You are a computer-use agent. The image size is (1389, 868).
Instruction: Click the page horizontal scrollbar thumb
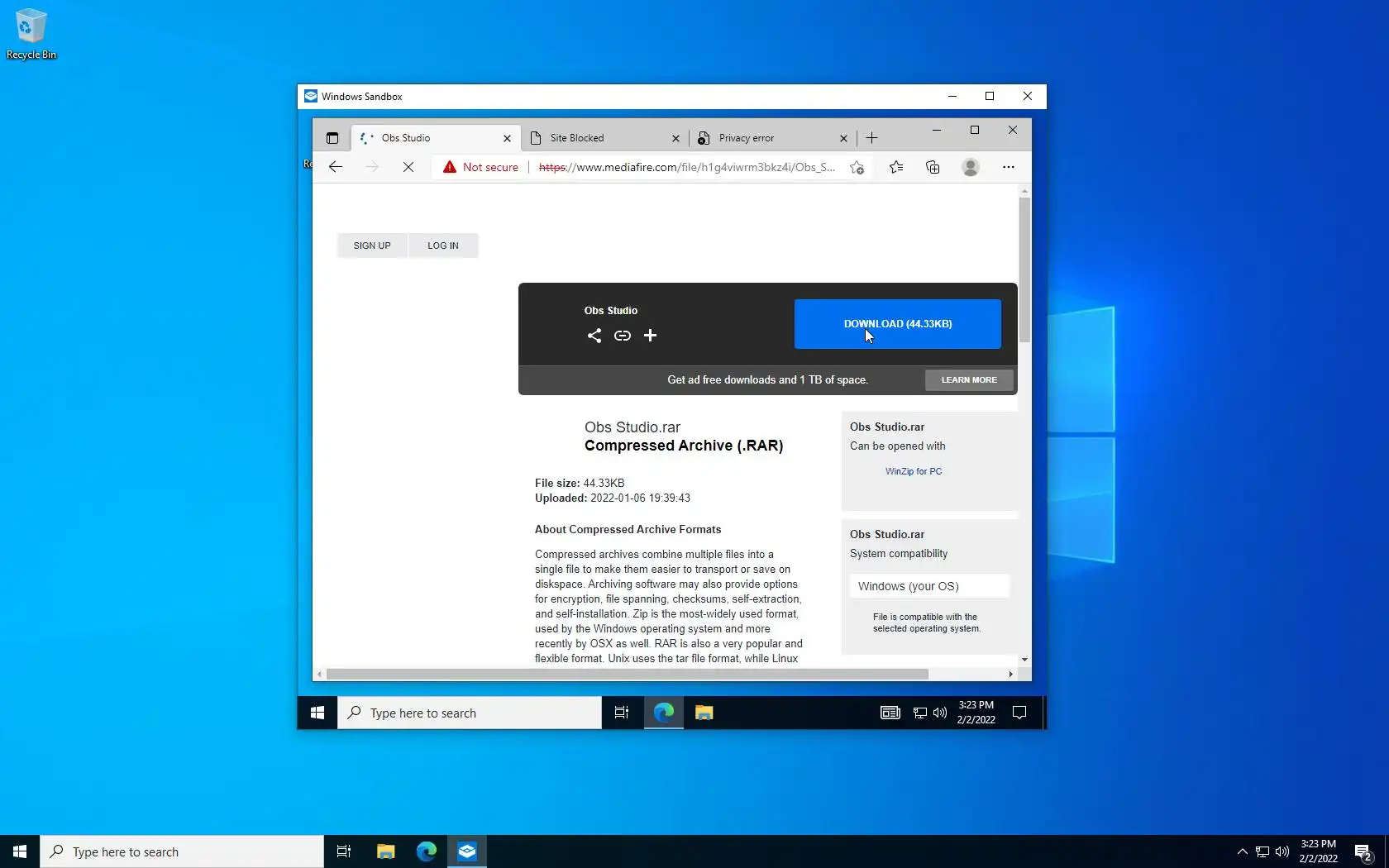(628, 675)
